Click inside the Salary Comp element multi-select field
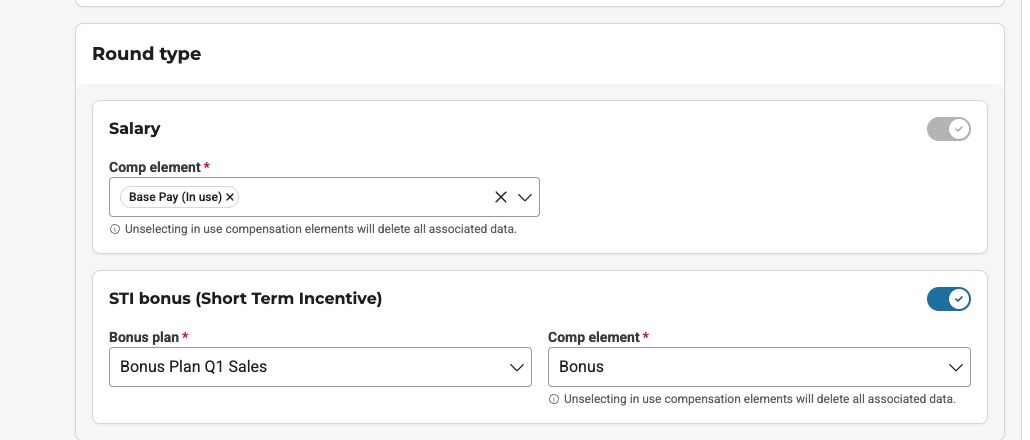 (360, 197)
